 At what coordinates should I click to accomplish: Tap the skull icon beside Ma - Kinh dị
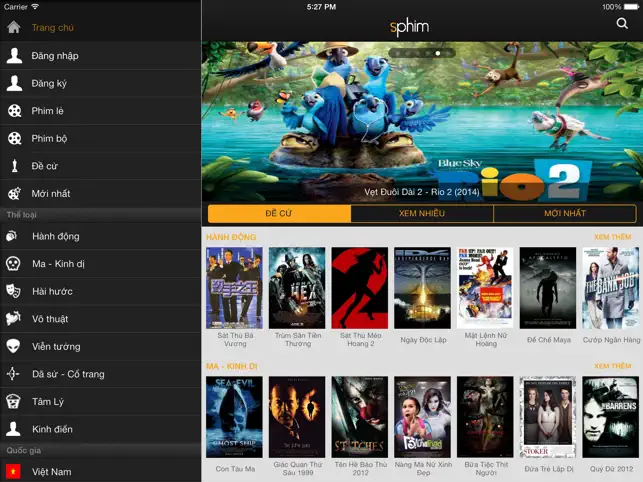pos(13,263)
